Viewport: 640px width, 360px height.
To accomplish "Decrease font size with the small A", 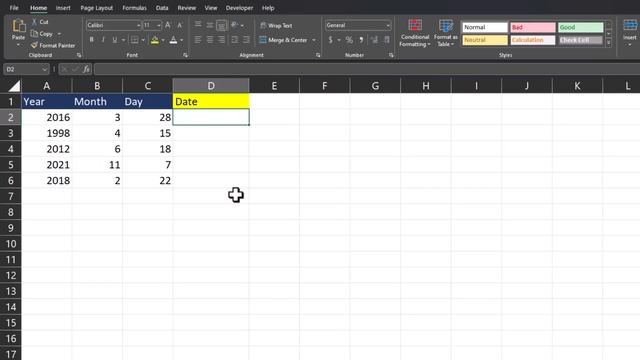I will pos(179,25).
